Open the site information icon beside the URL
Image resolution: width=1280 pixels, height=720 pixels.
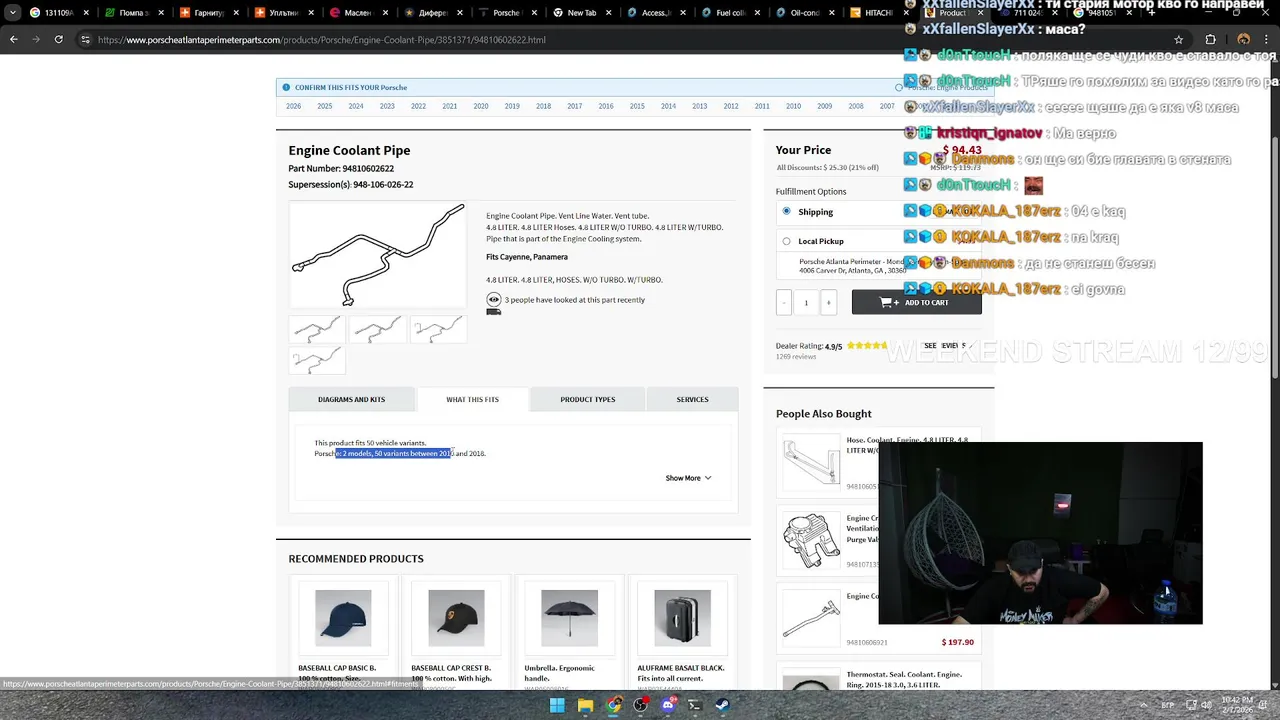(x=85, y=40)
